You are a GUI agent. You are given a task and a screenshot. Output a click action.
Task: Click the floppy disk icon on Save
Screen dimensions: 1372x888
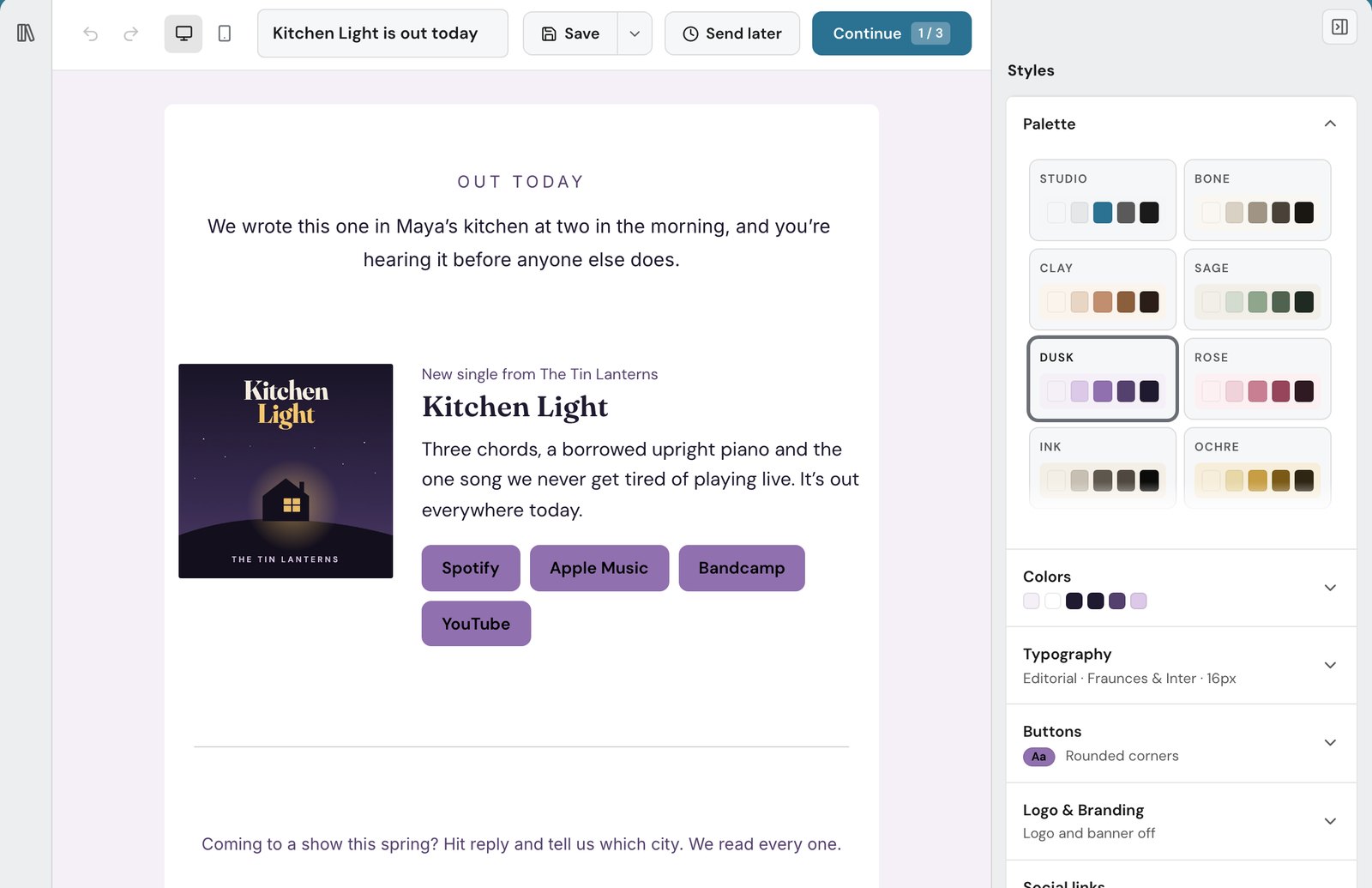[x=549, y=34]
